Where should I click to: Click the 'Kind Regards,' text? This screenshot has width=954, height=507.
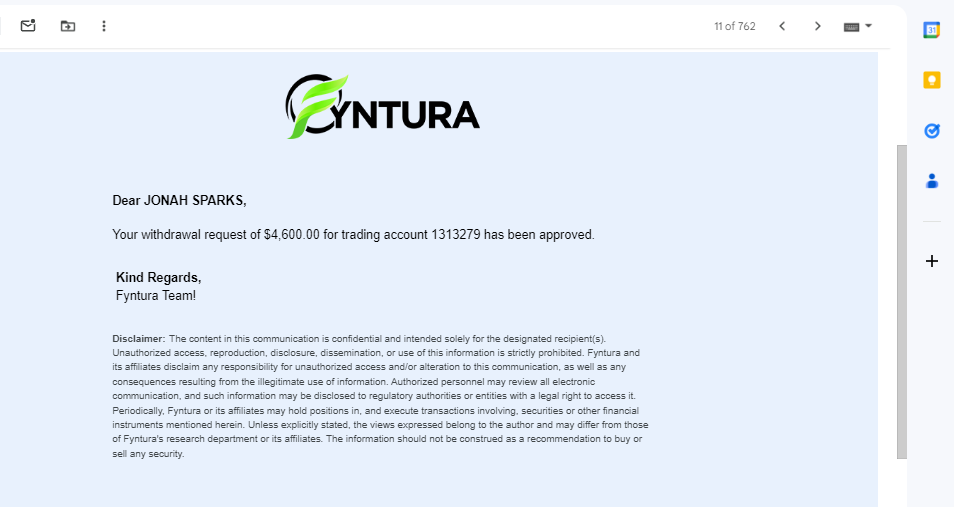click(x=159, y=278)
